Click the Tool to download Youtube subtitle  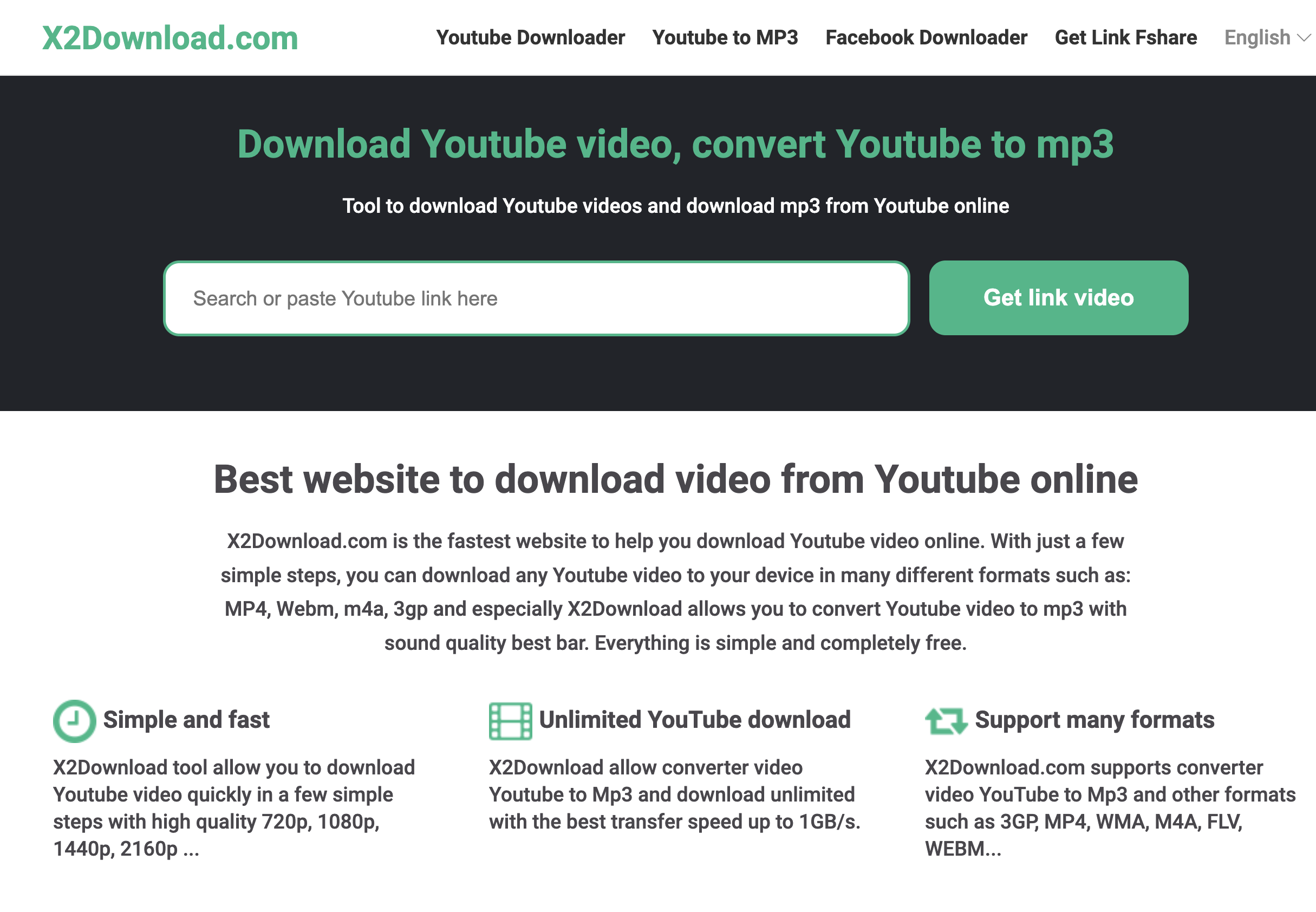click(x=675, y=206)
